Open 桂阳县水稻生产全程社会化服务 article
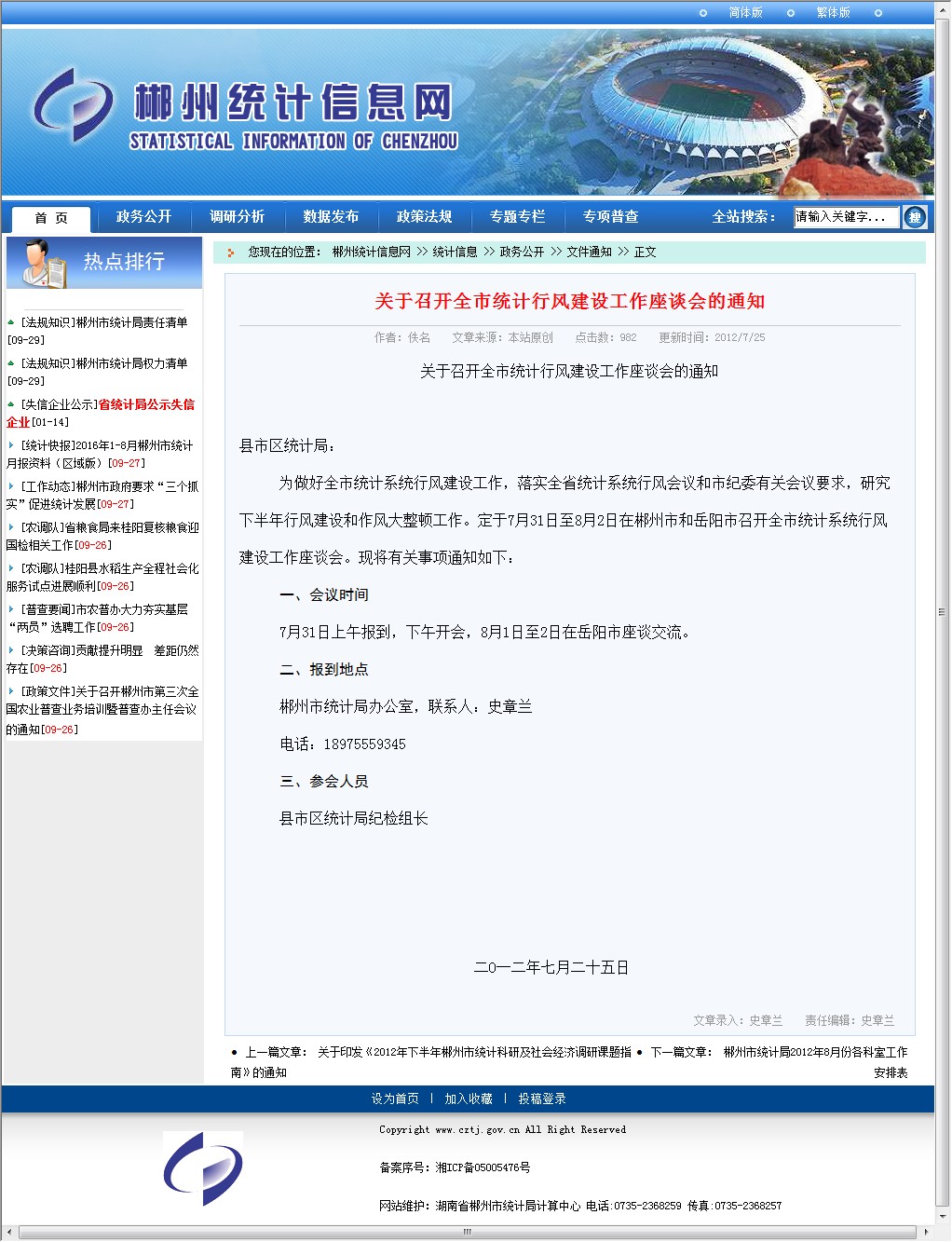The image size is (952, 1242). pyautogui.click(x=102, y=577)
